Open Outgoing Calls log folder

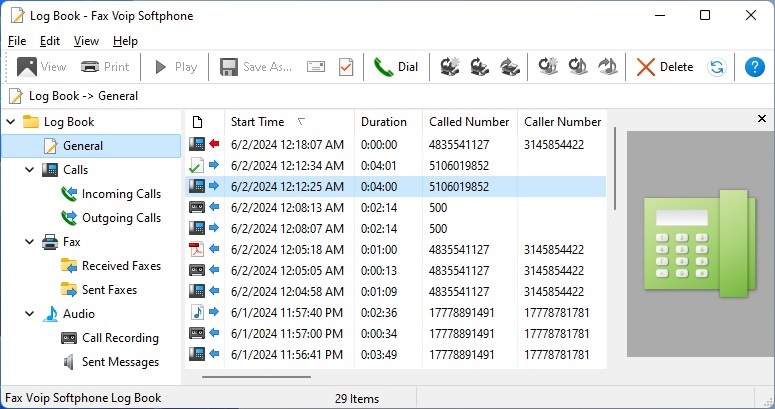click(x=120, y=218)
